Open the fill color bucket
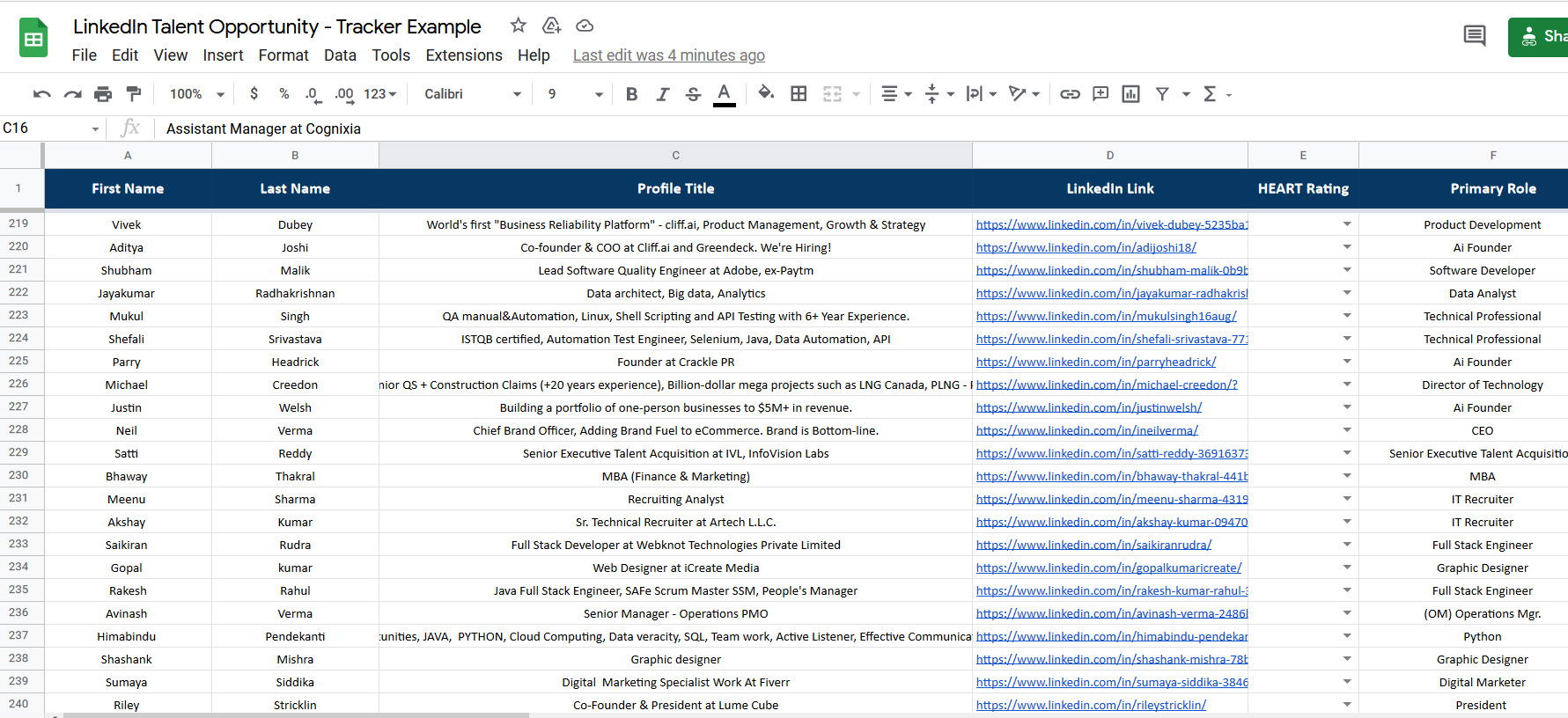The width and height of the screenshot is (1568, 718). click(766, 93)
